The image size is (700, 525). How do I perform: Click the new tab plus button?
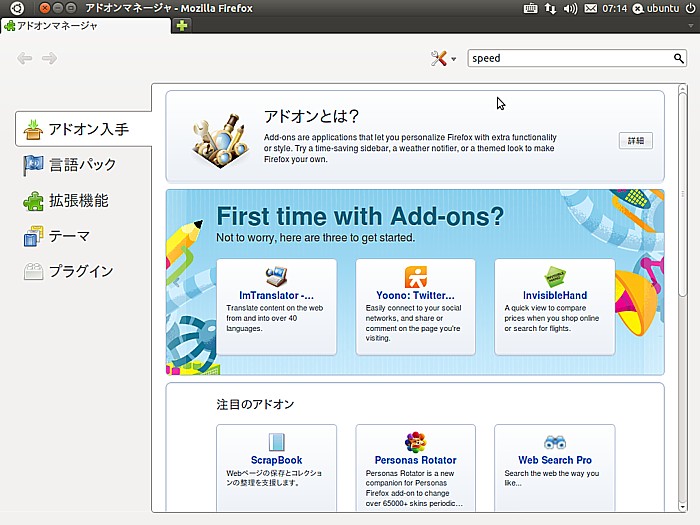tap(182, 25)
